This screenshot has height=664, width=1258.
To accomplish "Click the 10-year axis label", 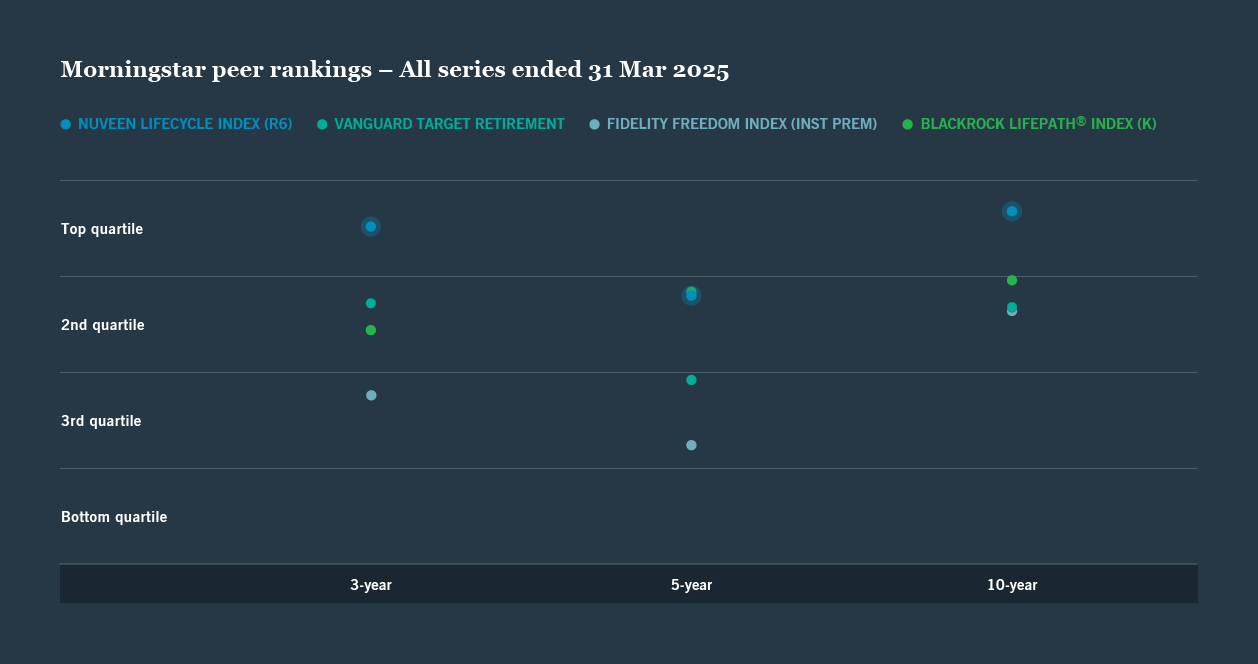I will (1012, 585).
